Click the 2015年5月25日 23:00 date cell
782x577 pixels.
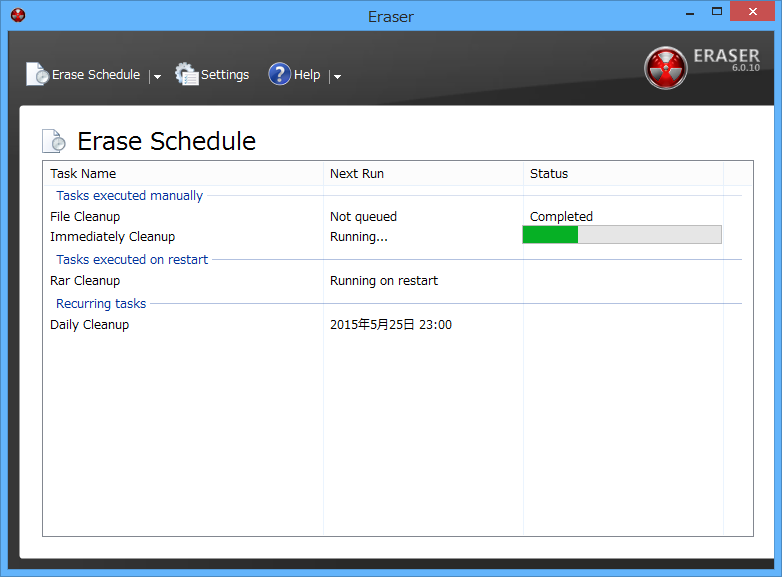(391, 324)
